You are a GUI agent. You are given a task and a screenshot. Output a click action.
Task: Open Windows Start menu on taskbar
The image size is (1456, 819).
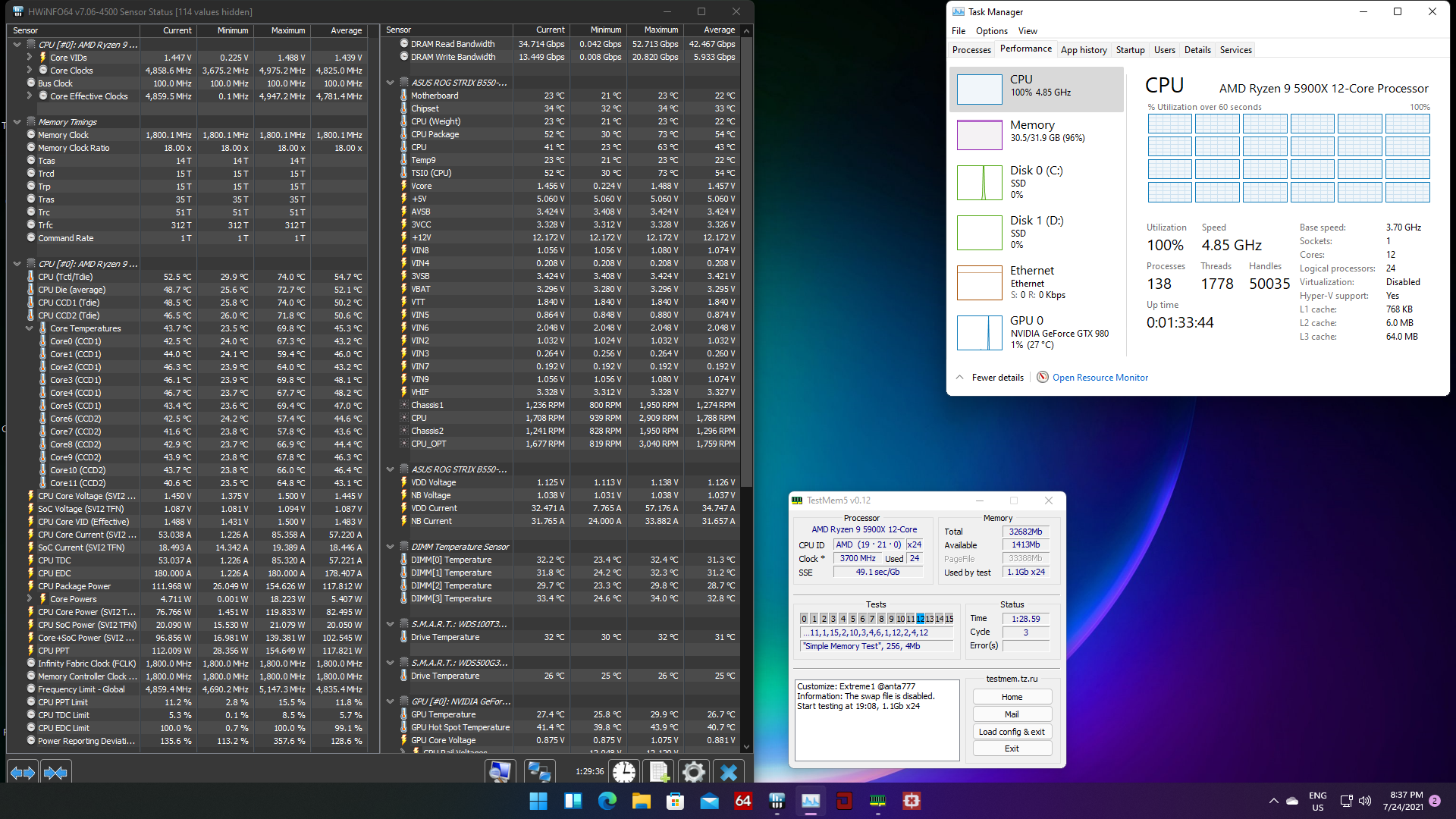tap(538, 801)
